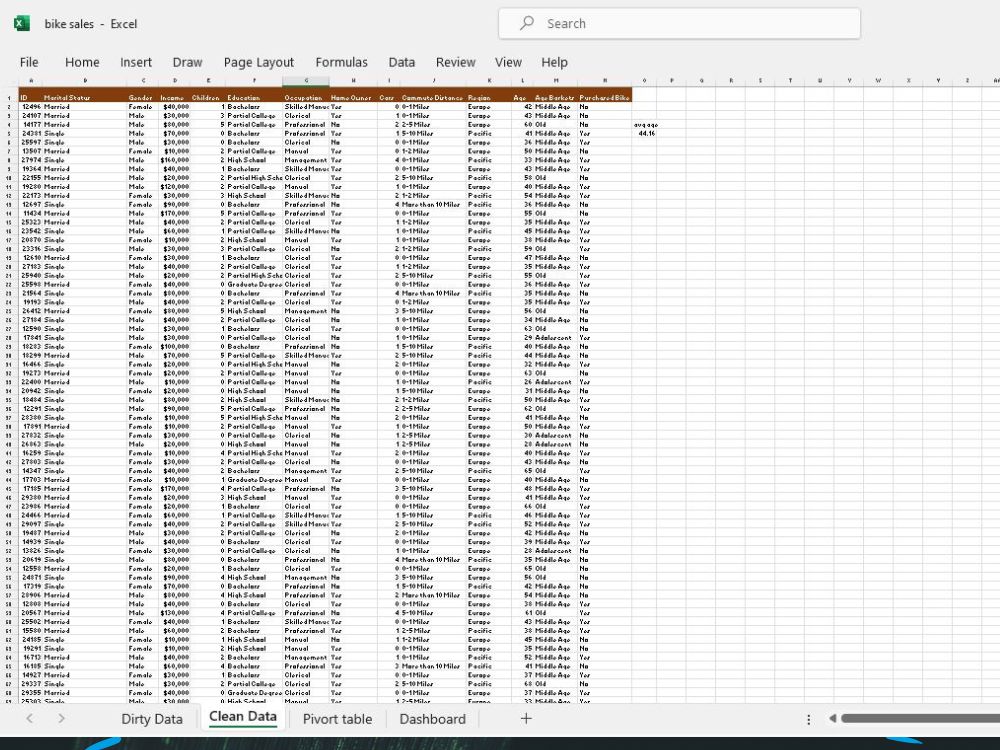Go to the Page Layout tab
Image resolution: width=1000 pixels, height=750 pixels.
[259, 62]
